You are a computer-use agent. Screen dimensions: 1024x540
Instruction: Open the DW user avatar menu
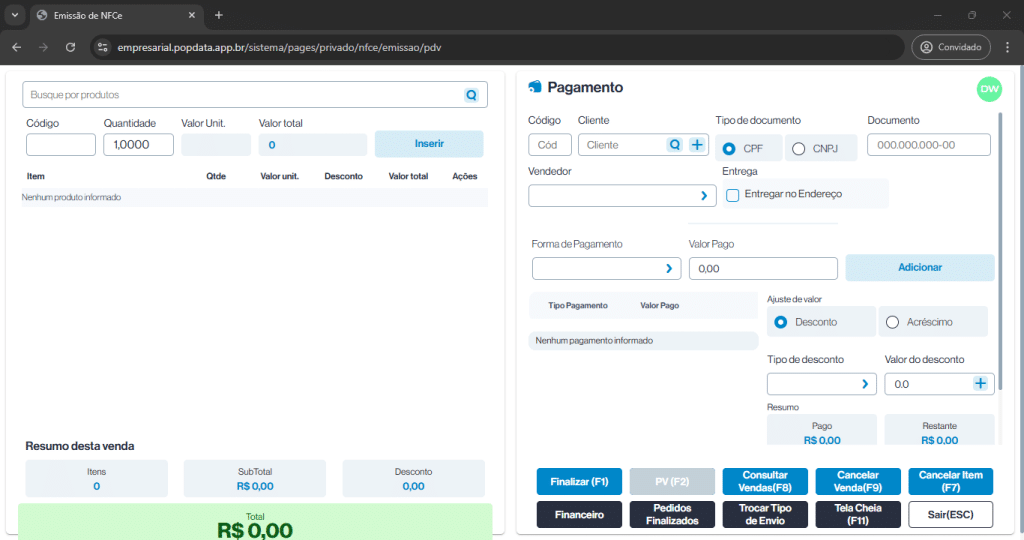click(989, 89)
